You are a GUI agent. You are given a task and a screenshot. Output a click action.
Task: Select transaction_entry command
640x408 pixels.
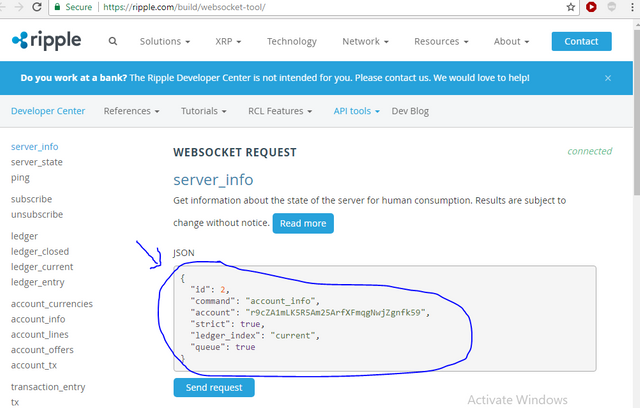coord(48,387)
